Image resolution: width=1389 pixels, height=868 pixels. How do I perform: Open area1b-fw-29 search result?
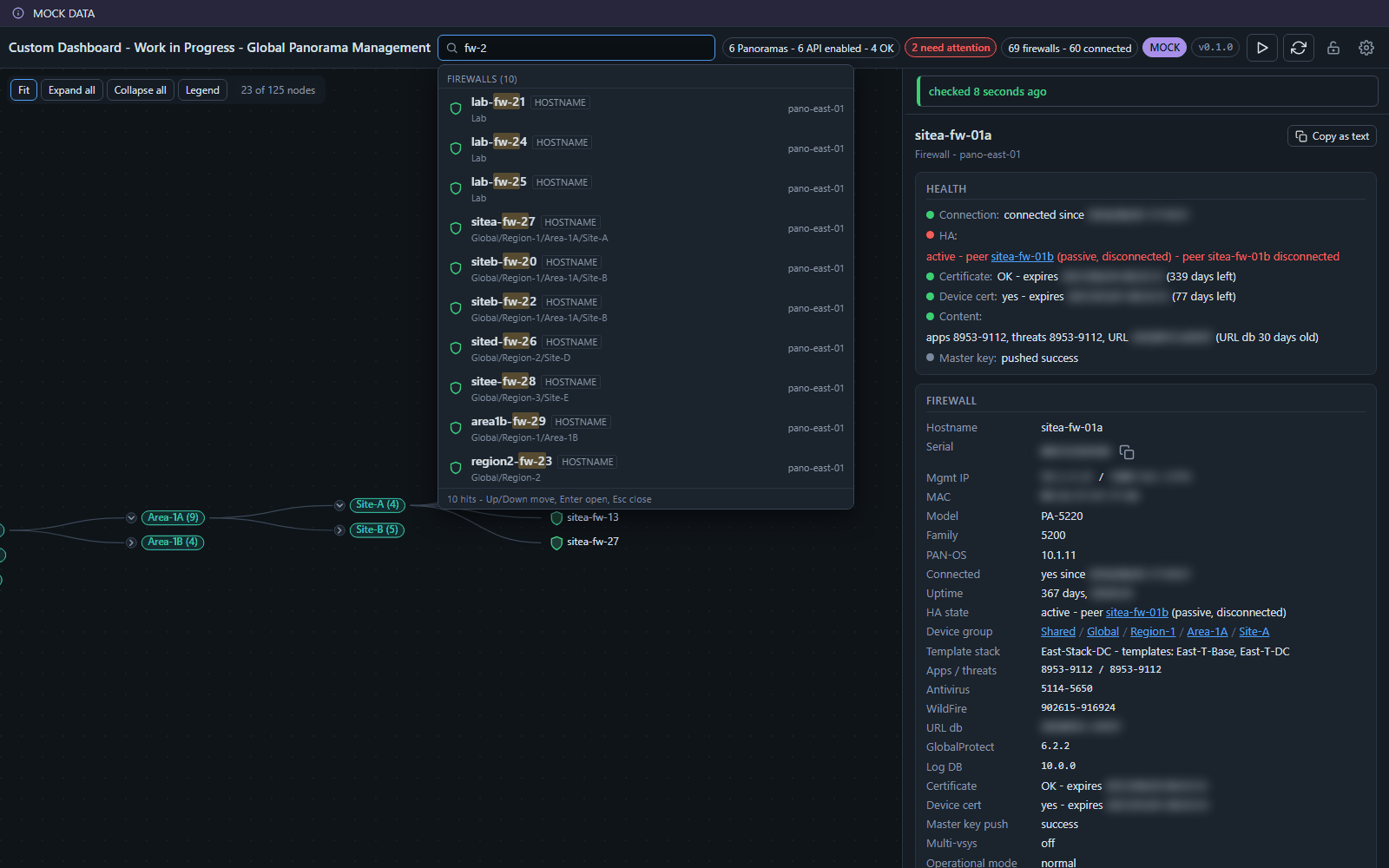[646, 429]
